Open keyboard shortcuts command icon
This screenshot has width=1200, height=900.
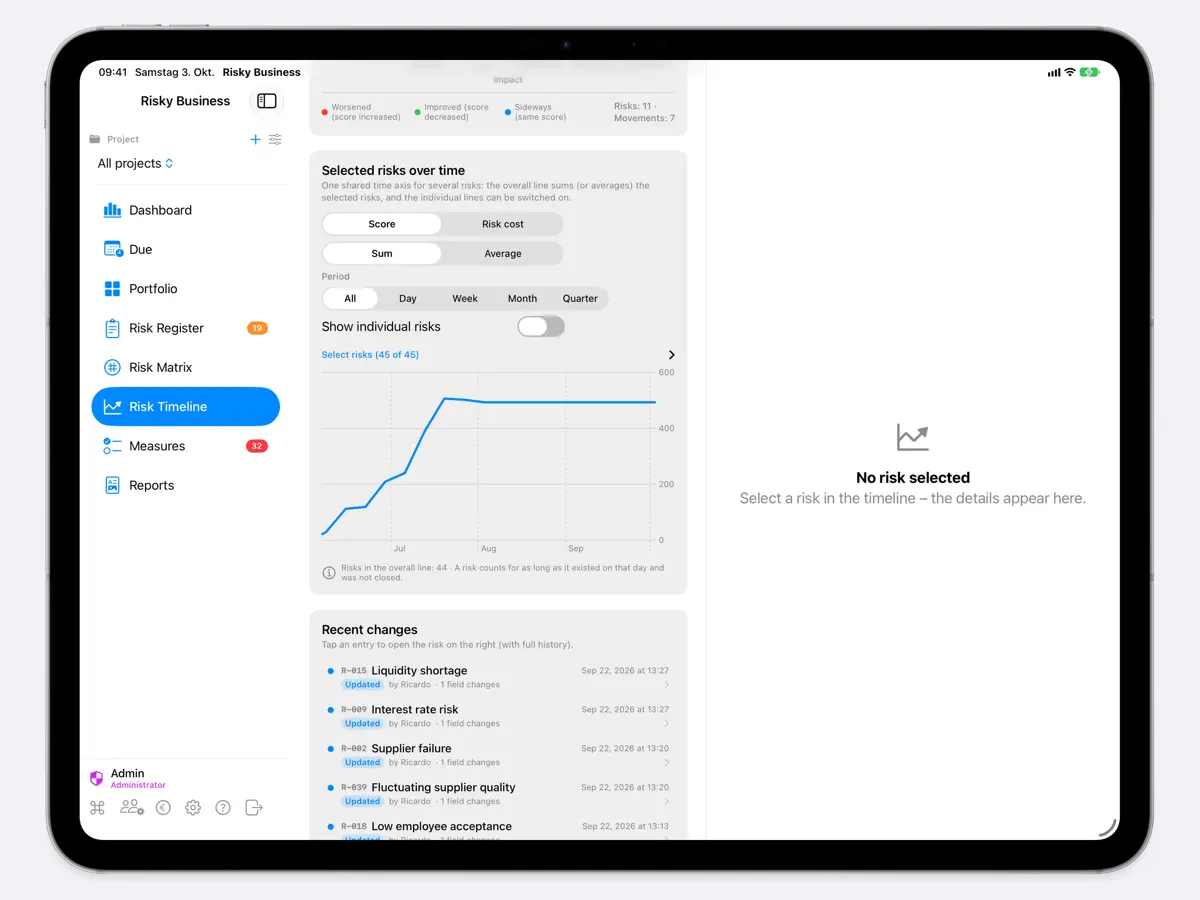coord(97,807)
